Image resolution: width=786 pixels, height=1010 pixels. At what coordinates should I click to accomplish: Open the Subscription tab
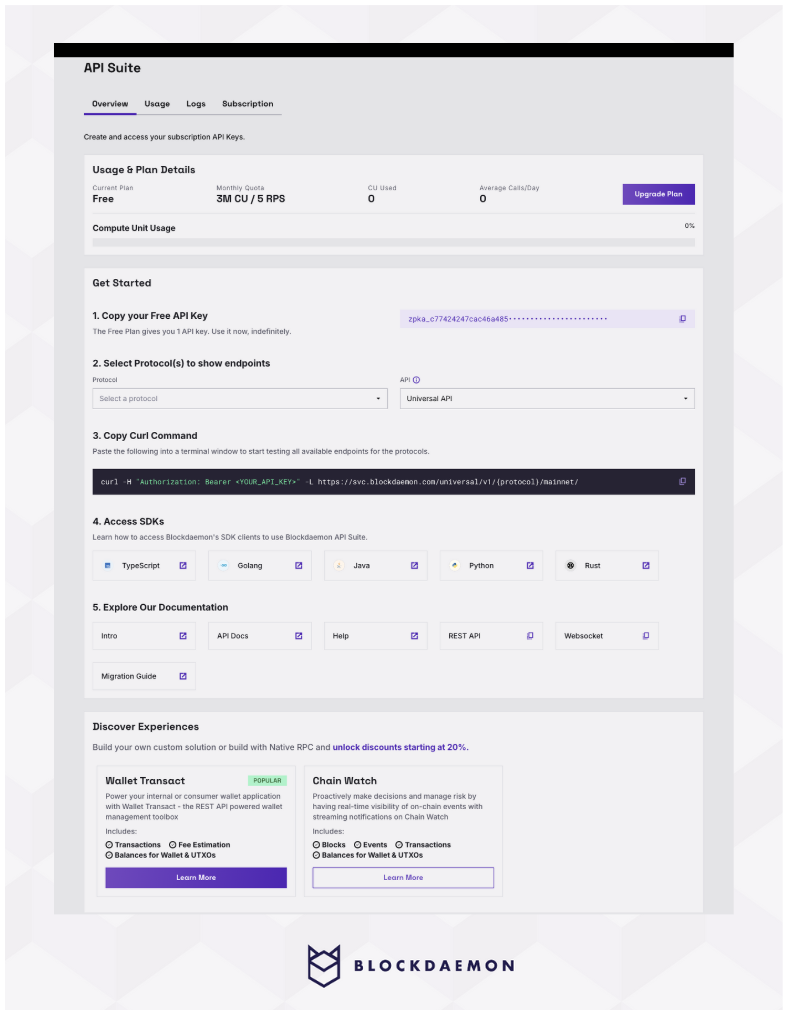coord(247,104)
